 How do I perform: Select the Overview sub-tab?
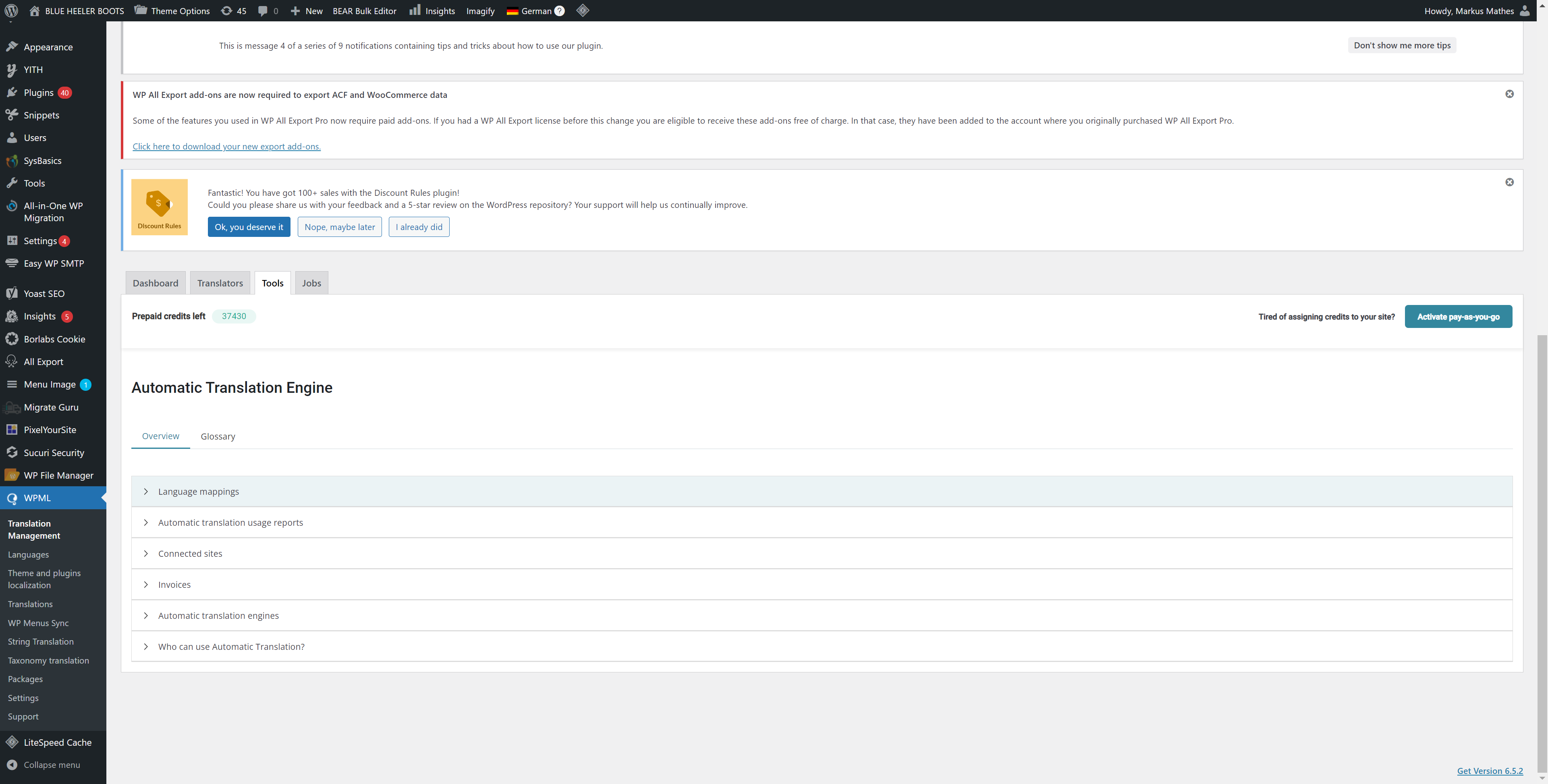point(160,436)
